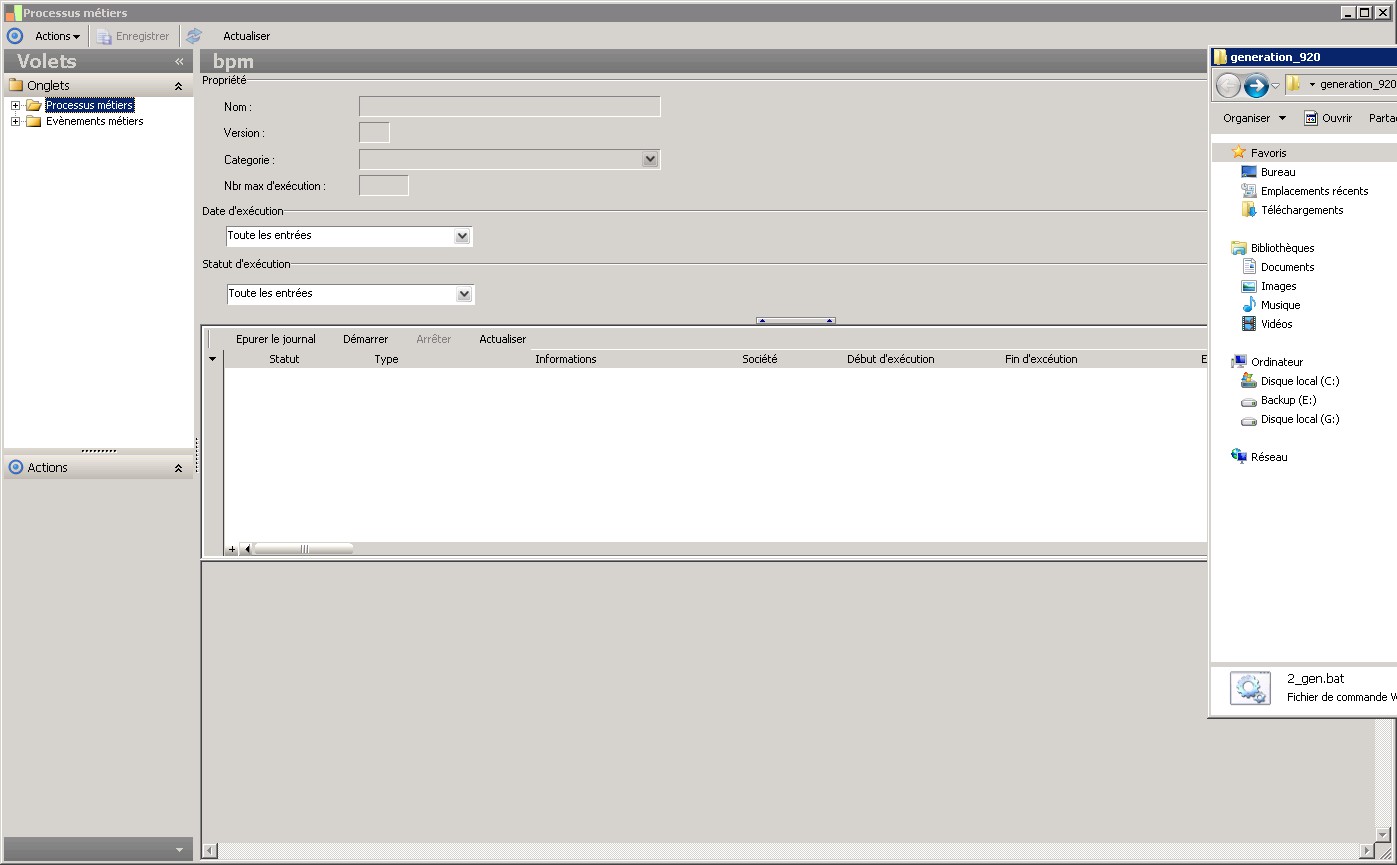Click the Nom input field
1397x865 pixels.
click(510, 107)
